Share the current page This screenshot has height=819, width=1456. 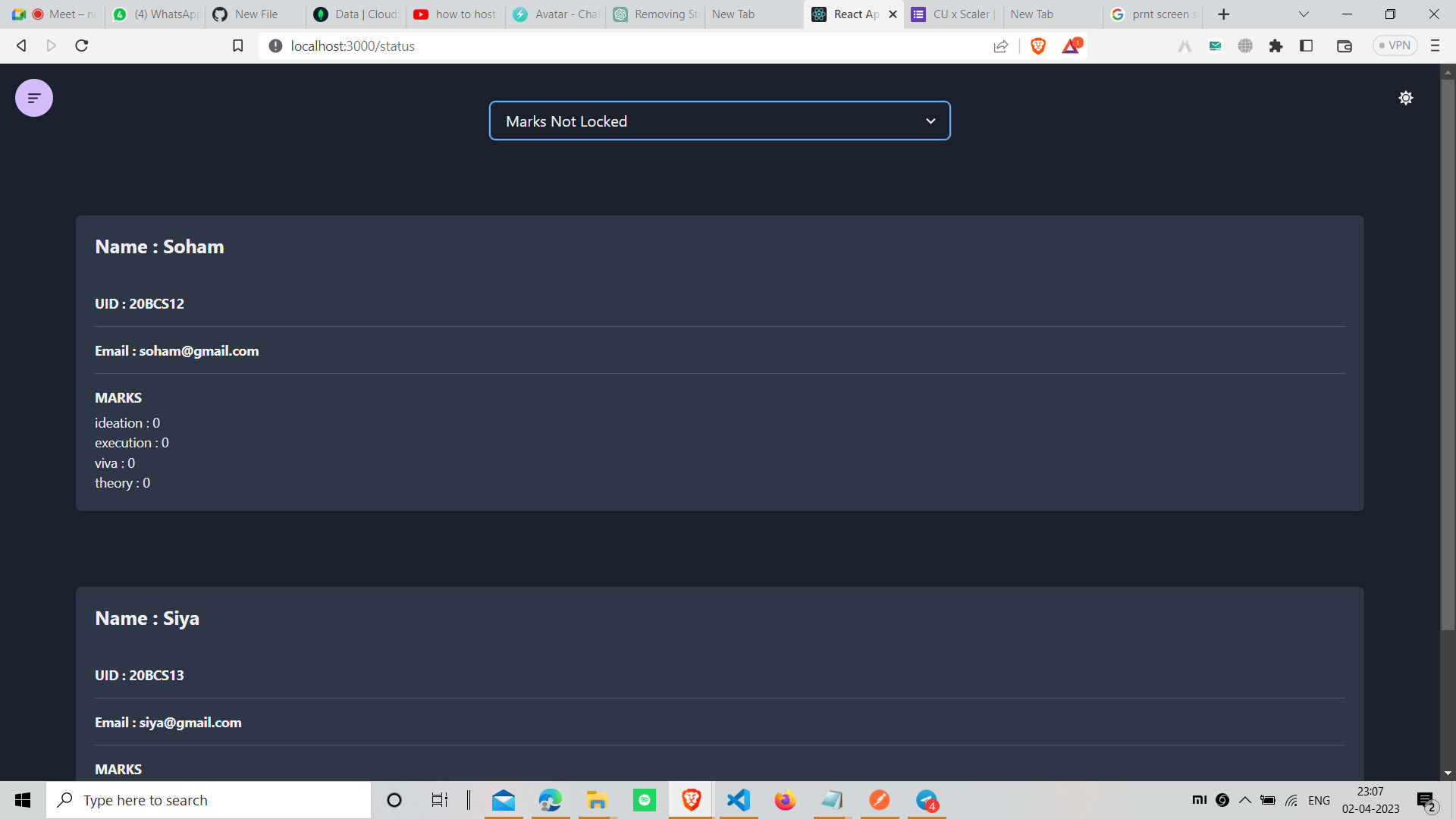[x=1000, y=45]
